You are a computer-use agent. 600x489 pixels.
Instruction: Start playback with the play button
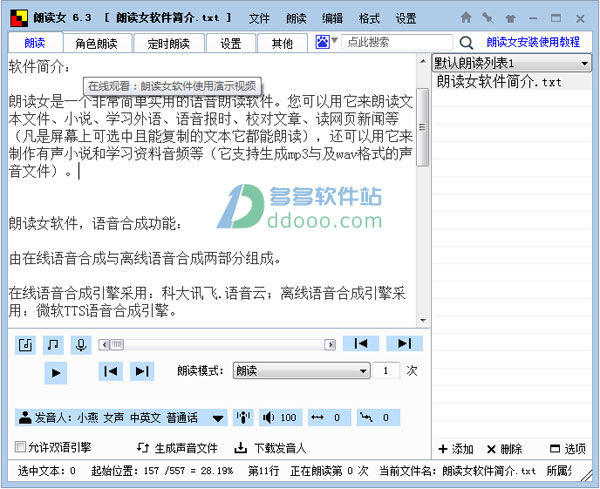click(56, 373)
